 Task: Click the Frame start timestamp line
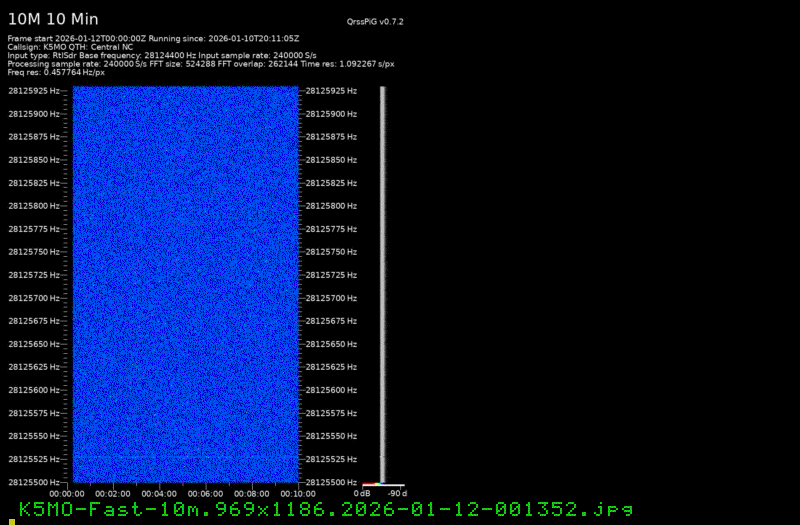(x=153, y=38)
